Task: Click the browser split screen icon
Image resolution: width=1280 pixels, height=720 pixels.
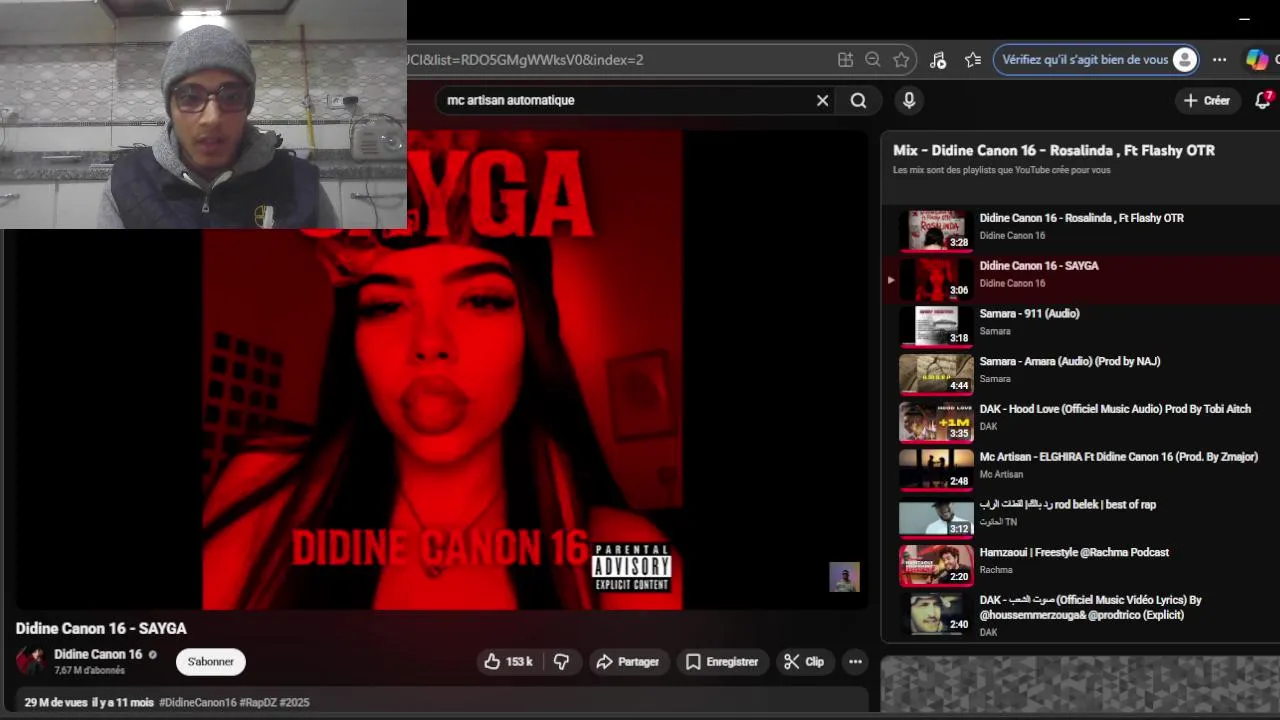Action: (845, 60)
